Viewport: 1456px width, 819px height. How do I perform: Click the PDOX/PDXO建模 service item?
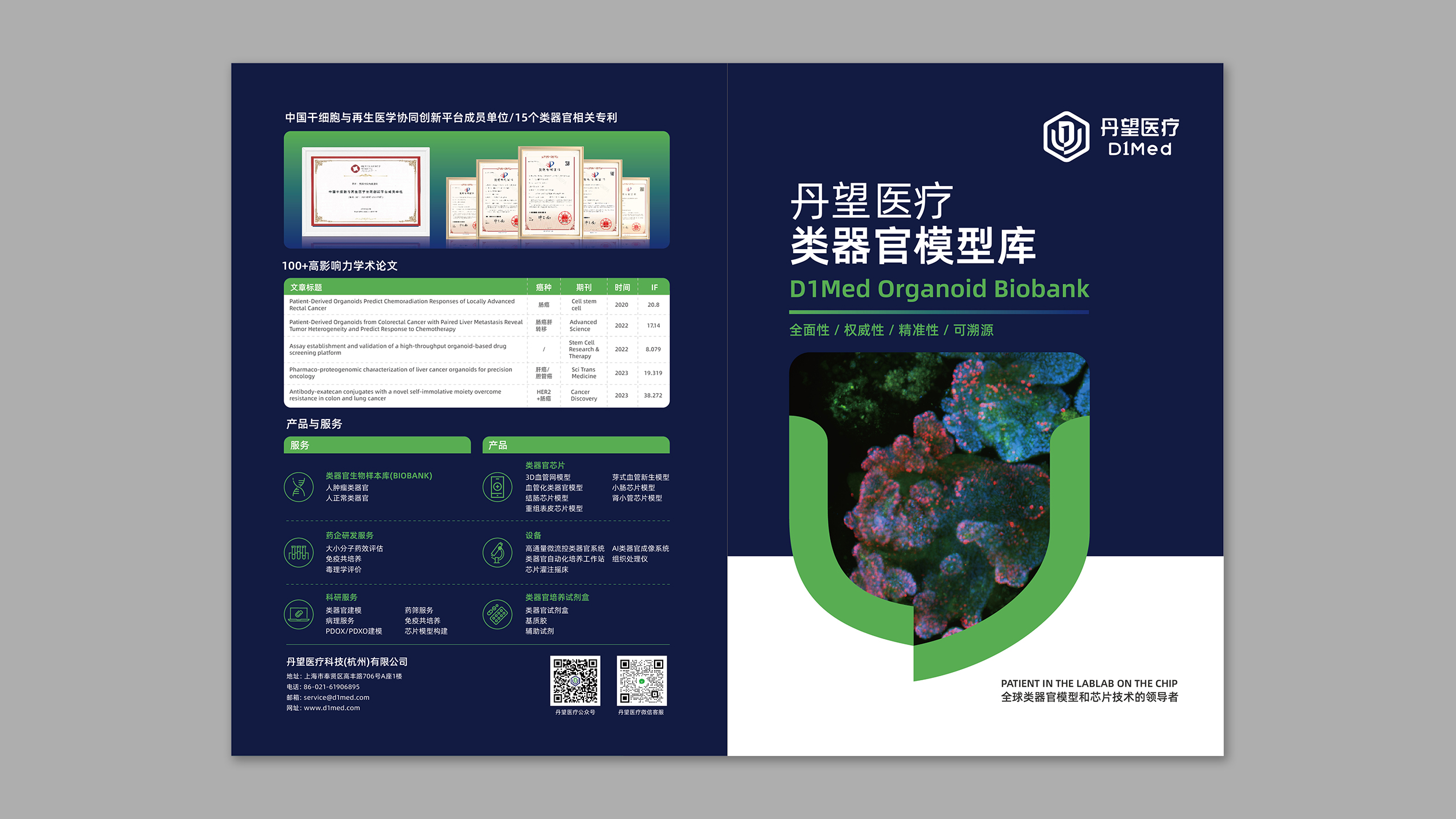[x=354, y=631]
